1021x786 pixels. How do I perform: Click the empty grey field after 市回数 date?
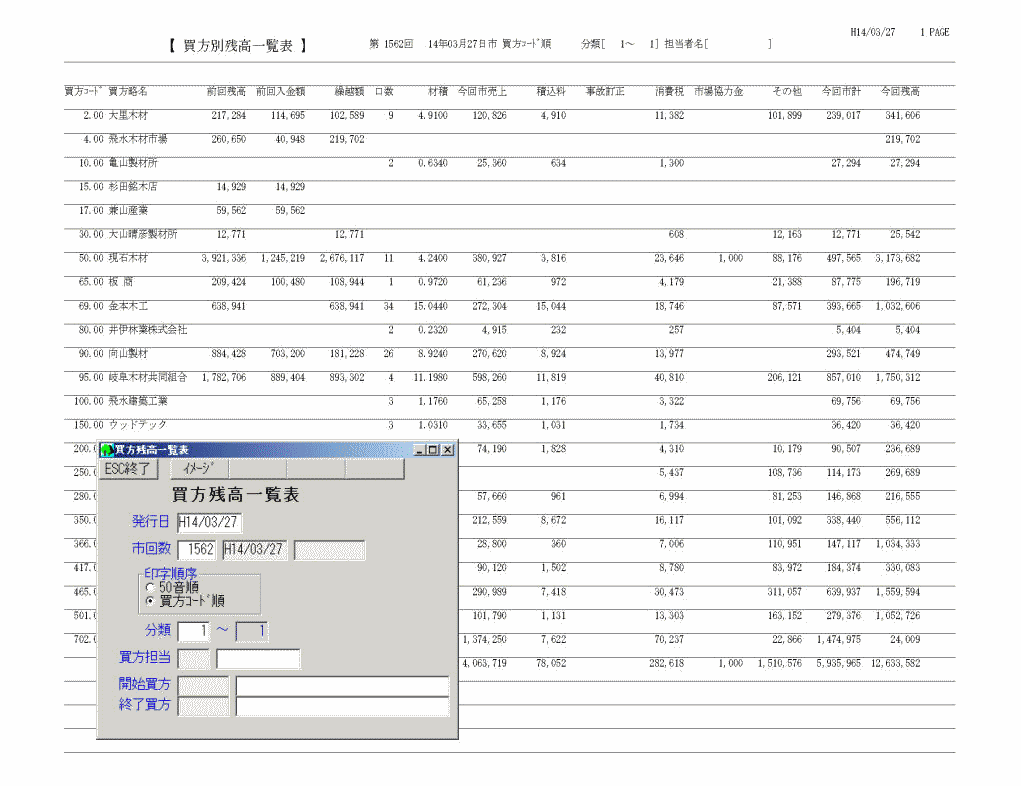(329, 550)
